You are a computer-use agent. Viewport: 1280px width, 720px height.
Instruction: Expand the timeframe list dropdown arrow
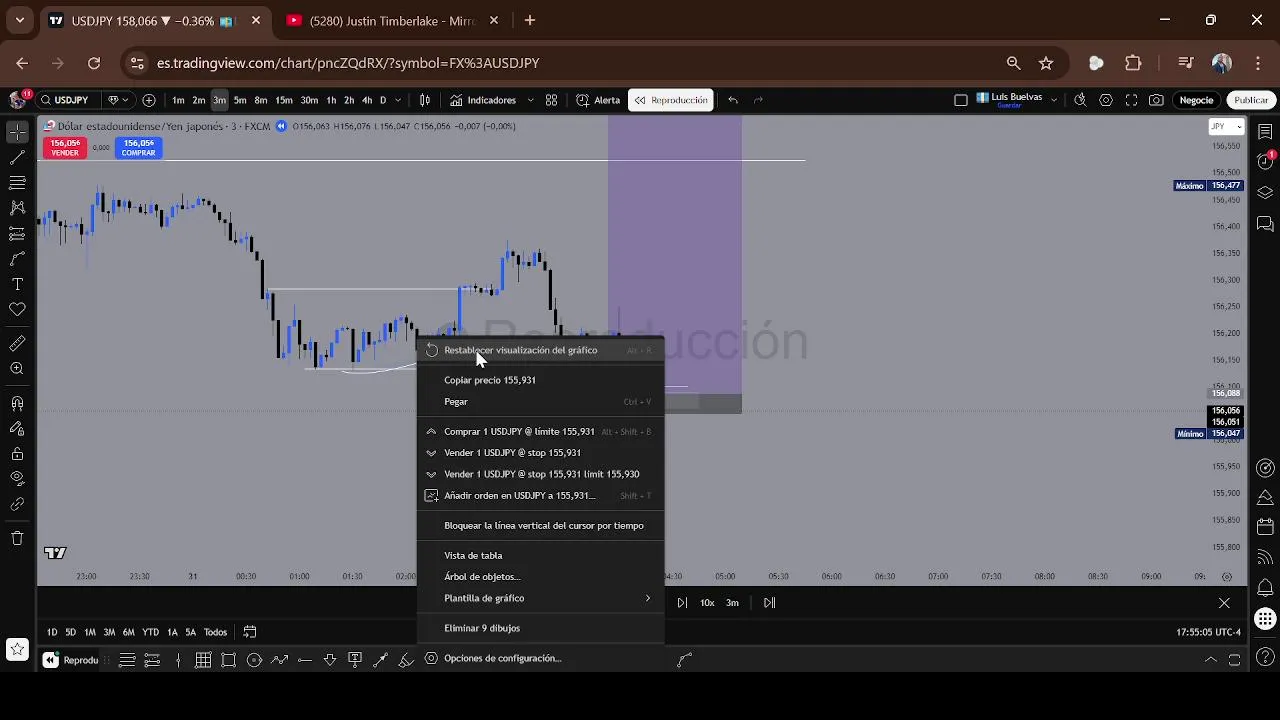(x=398, y=100)
